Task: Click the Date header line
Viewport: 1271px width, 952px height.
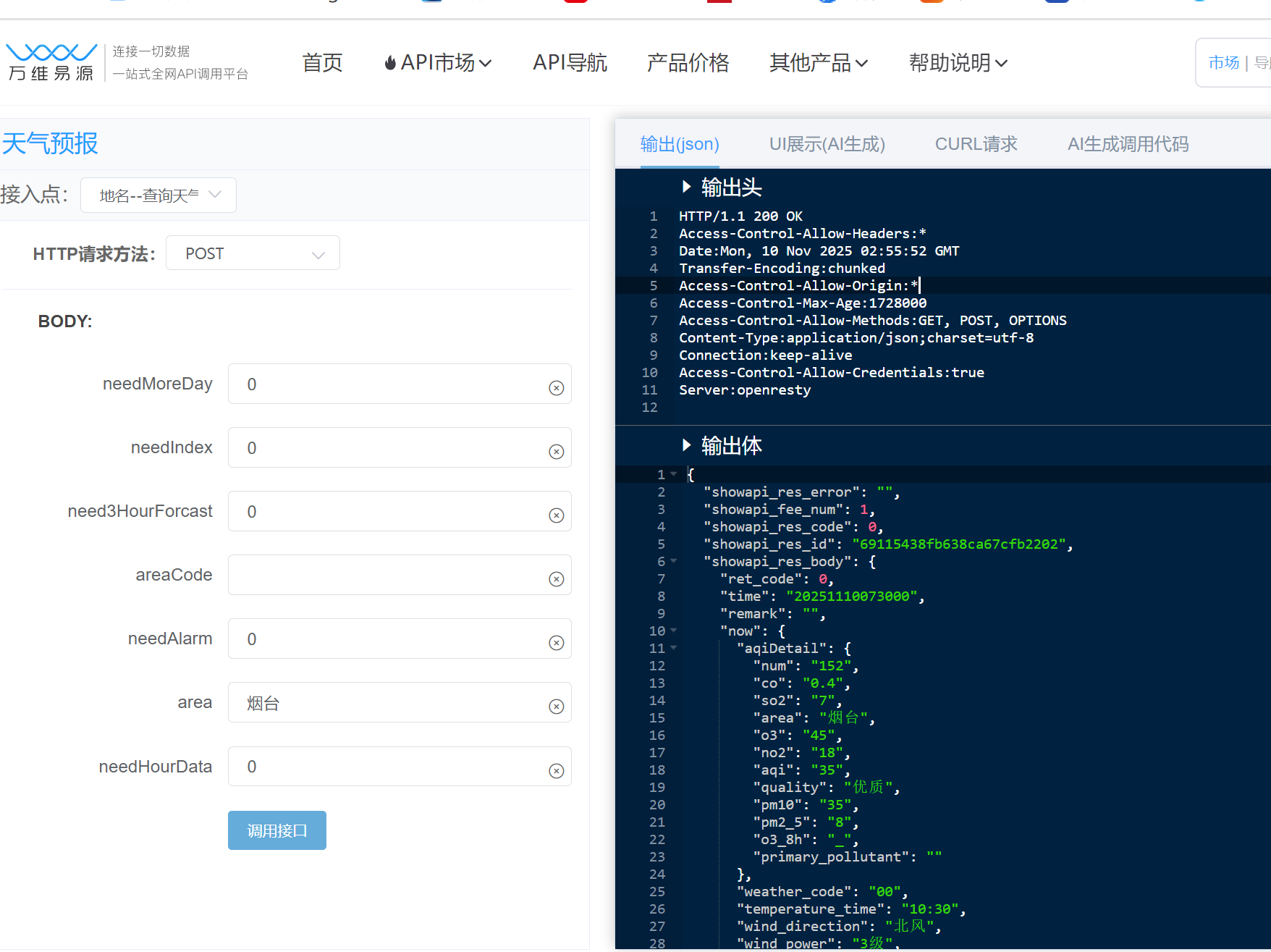Action: pos(819,250)
